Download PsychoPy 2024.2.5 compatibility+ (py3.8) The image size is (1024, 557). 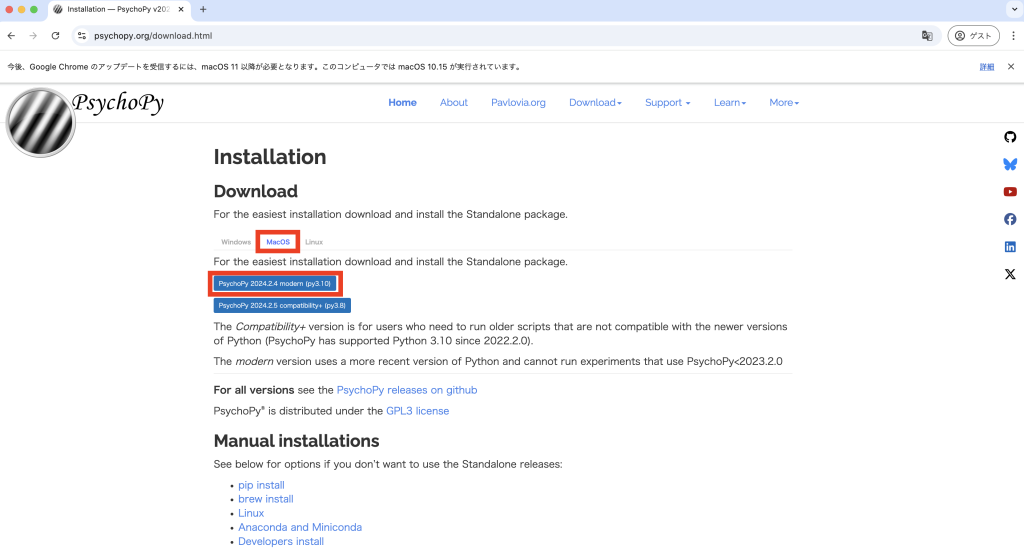(282, 306)
